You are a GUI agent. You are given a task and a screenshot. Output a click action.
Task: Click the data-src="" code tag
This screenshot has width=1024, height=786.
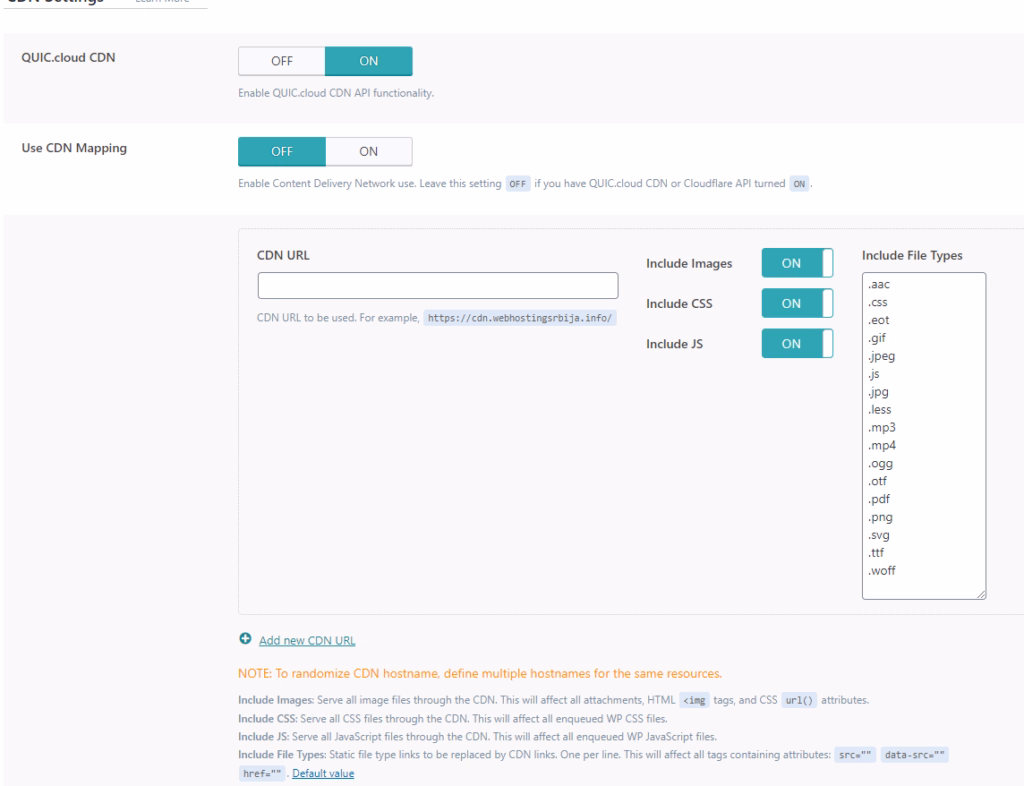pyautogui.click(x=914, y=755)
